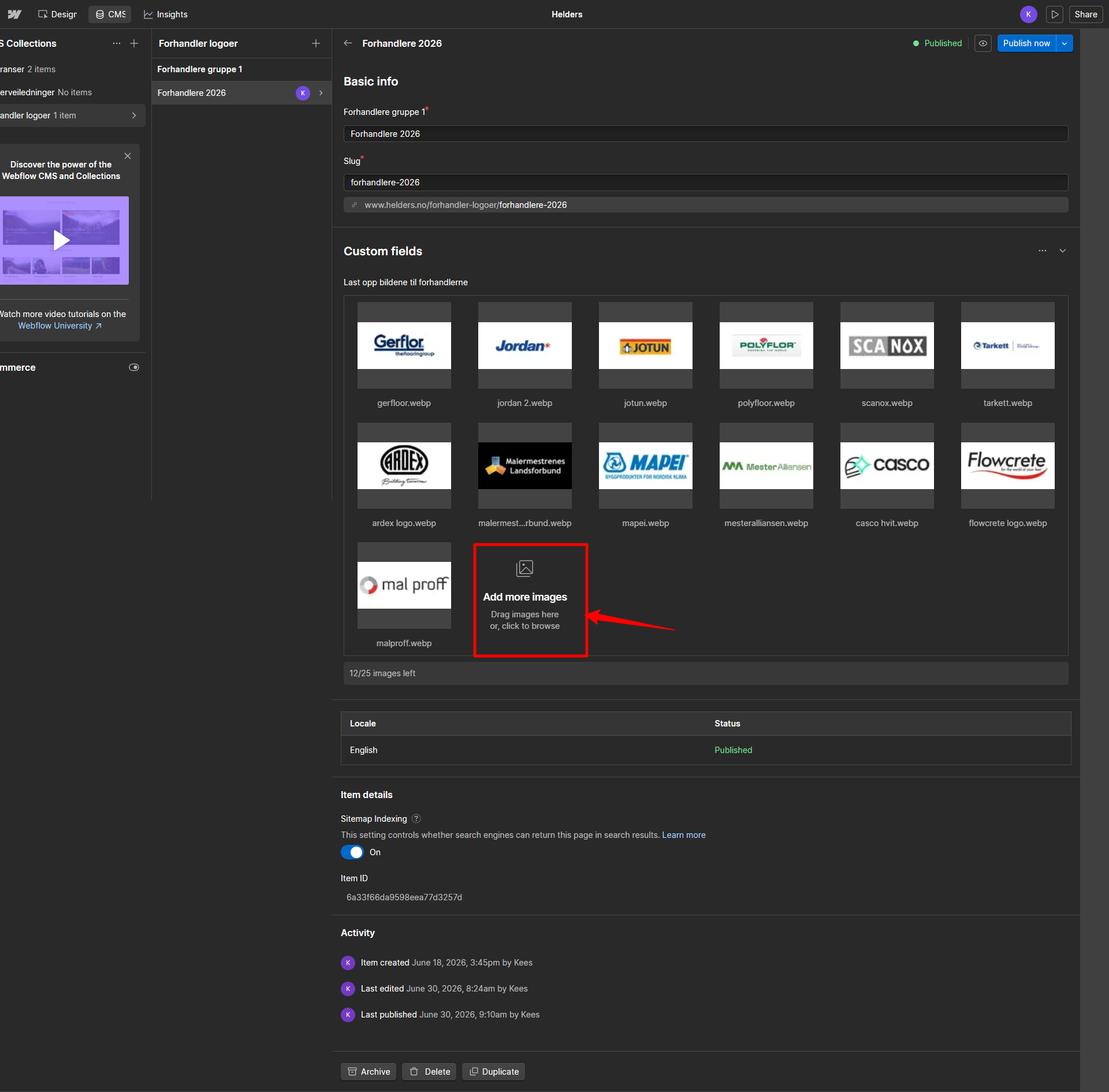
Task: Select the casco hvit.webp thumbnail
Action: tap(887, 465)
